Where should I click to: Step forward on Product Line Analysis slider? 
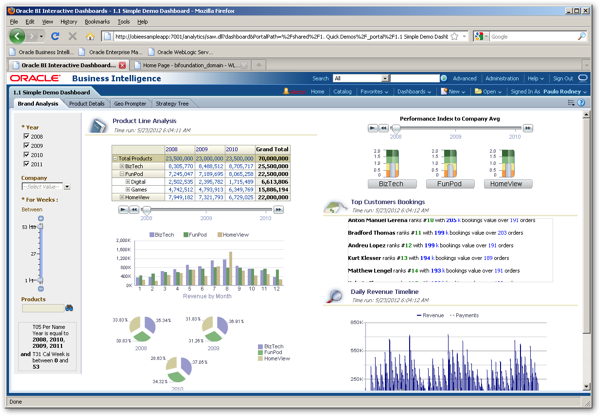click(x=279, y=210)
